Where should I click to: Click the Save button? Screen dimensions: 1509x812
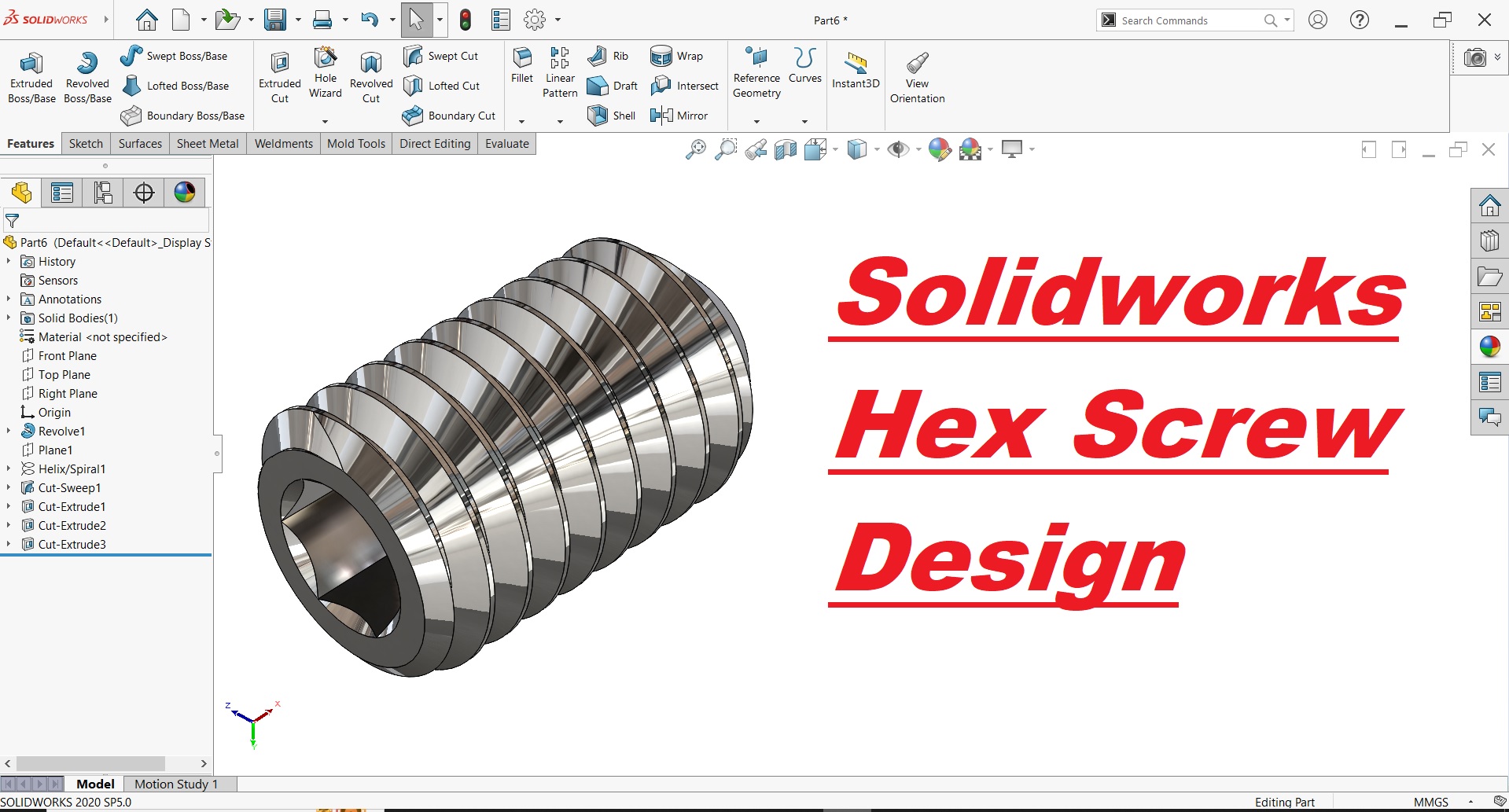(275, 20)
